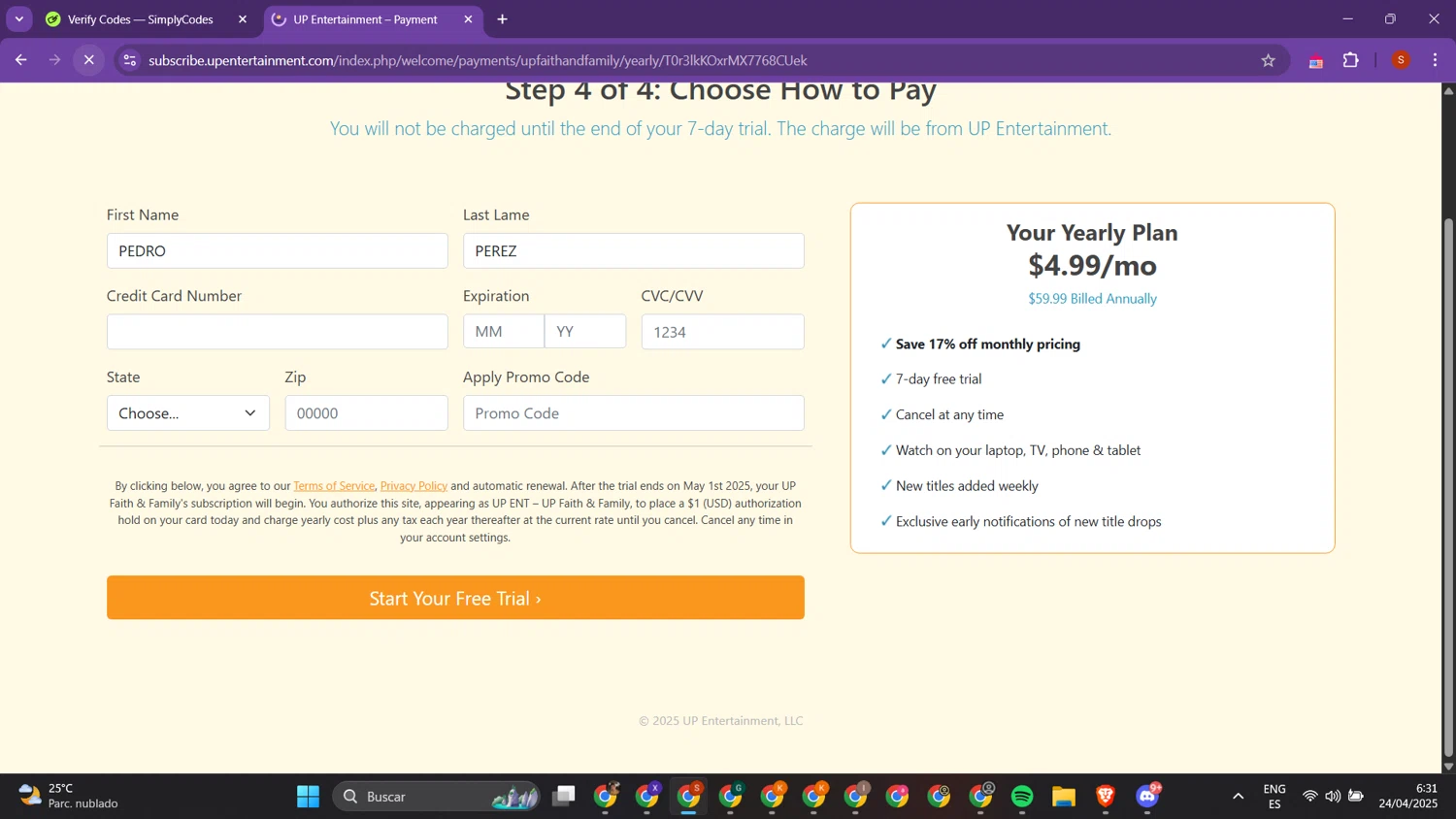Click the page vertical scrollbar
The image size is (1456, 819).
point(1448,485)
